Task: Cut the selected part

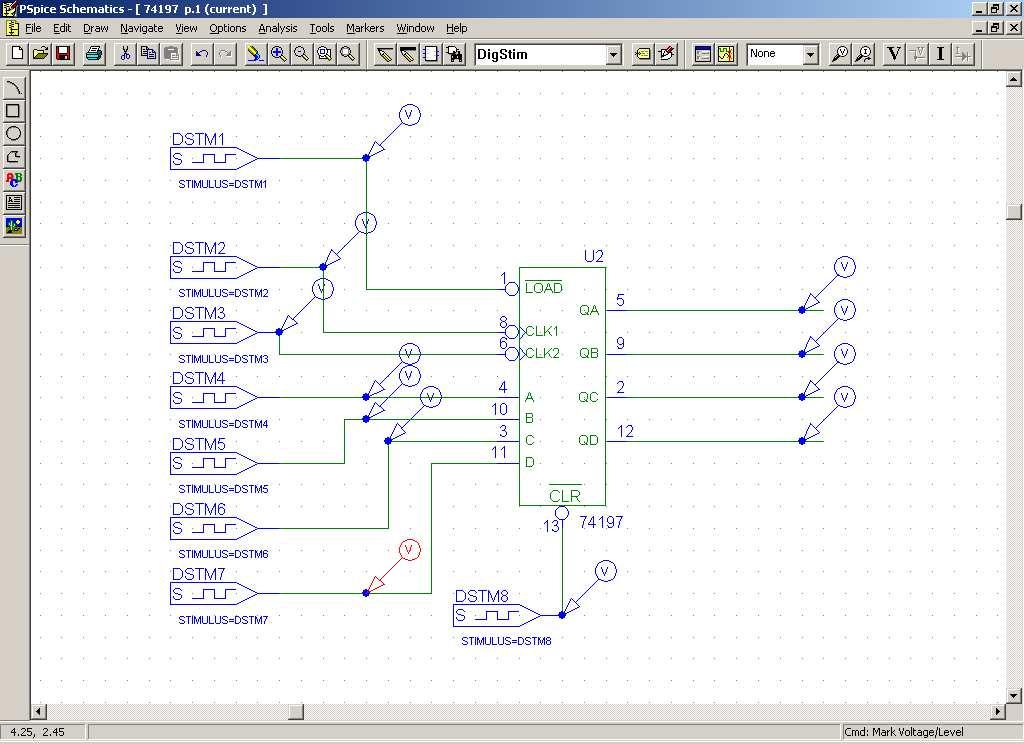Action: 125,54
